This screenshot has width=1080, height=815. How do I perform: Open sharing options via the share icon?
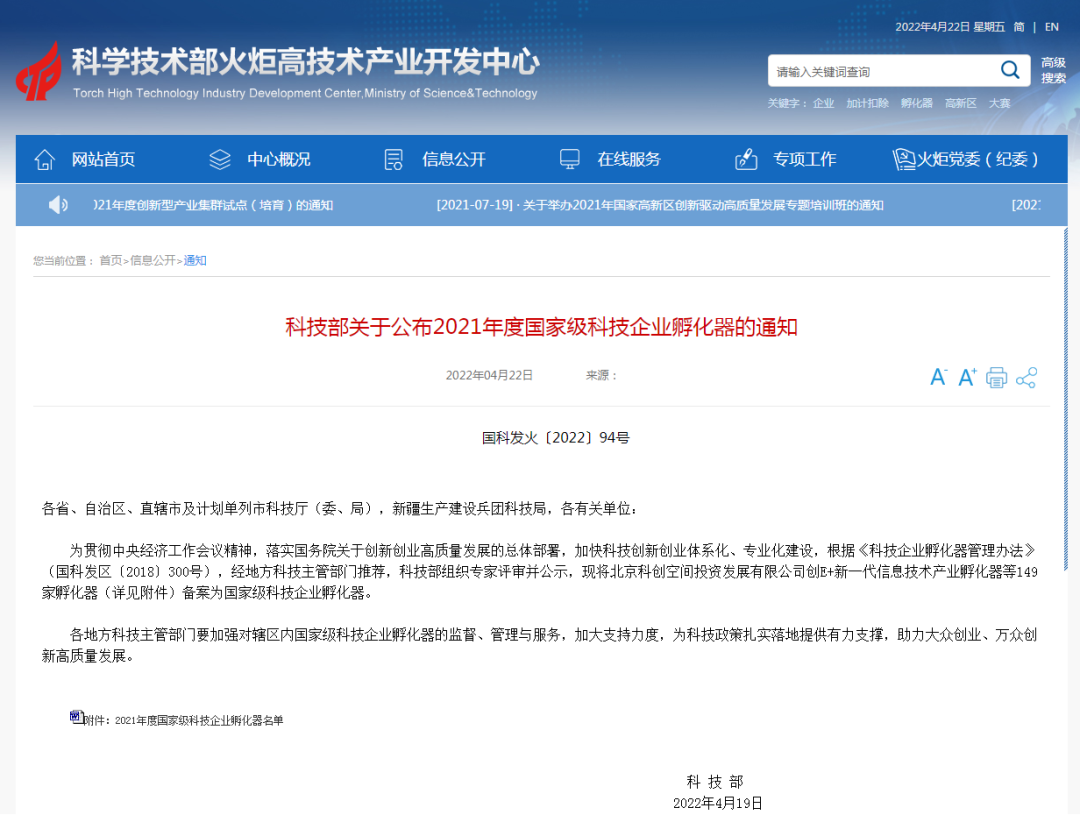[x=1024, y=377]
